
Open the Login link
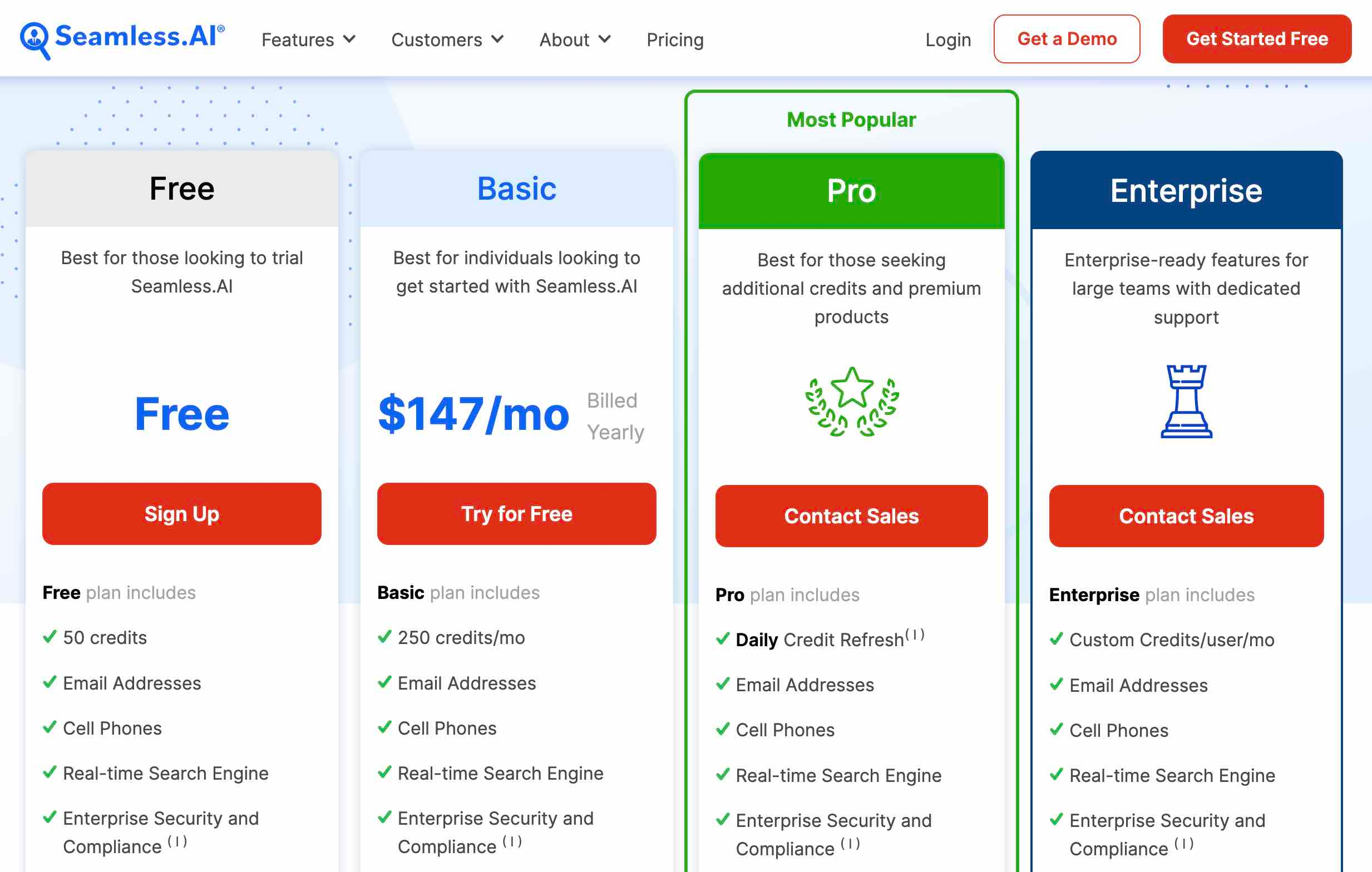947,39
